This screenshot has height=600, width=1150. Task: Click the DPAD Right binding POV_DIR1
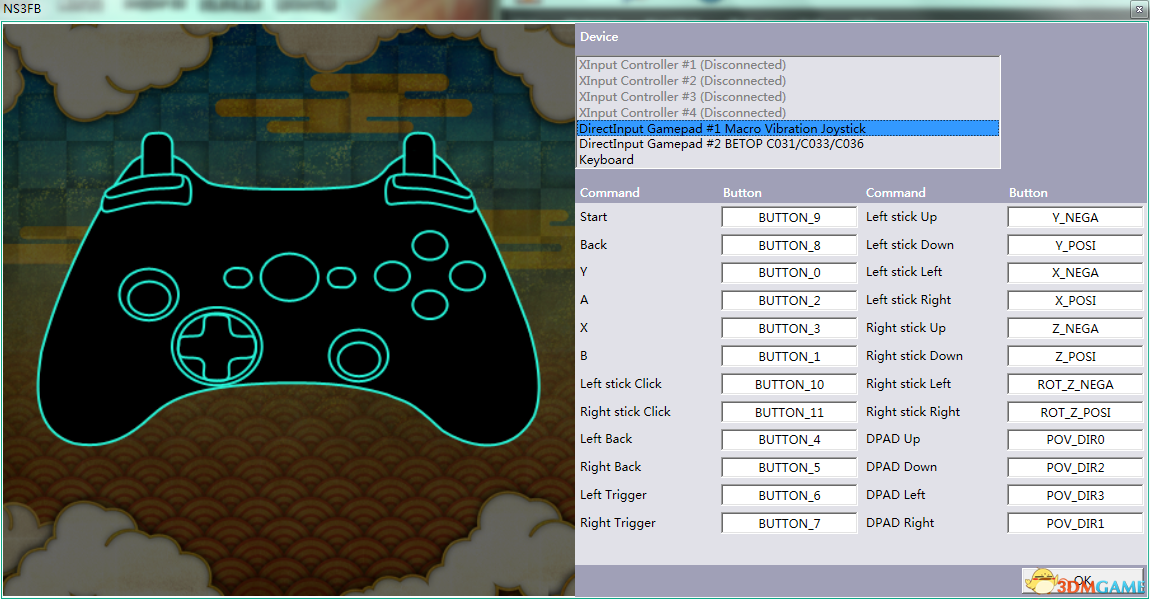1075,523
